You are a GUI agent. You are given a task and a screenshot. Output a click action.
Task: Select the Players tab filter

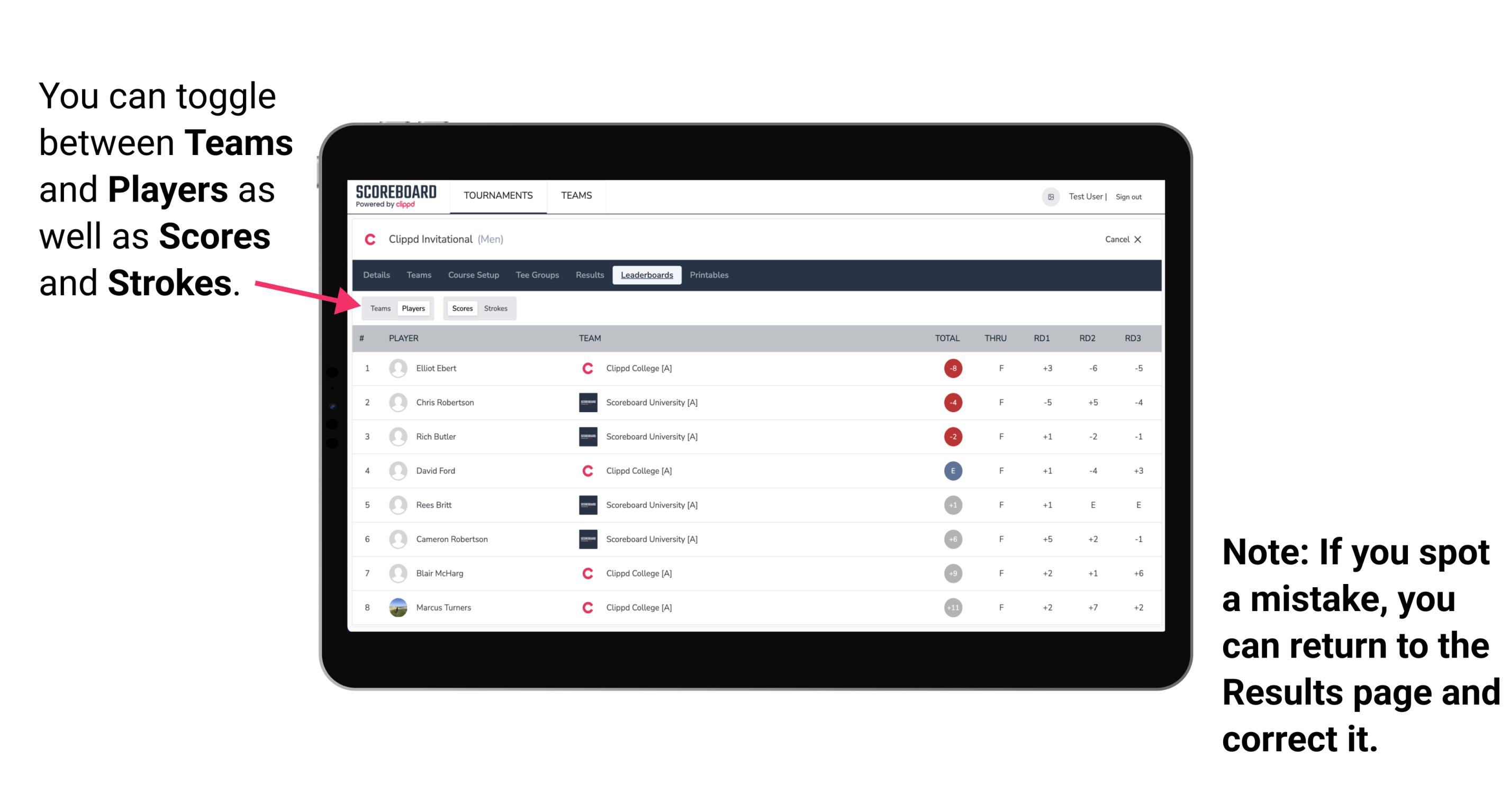tap(412, 308)
